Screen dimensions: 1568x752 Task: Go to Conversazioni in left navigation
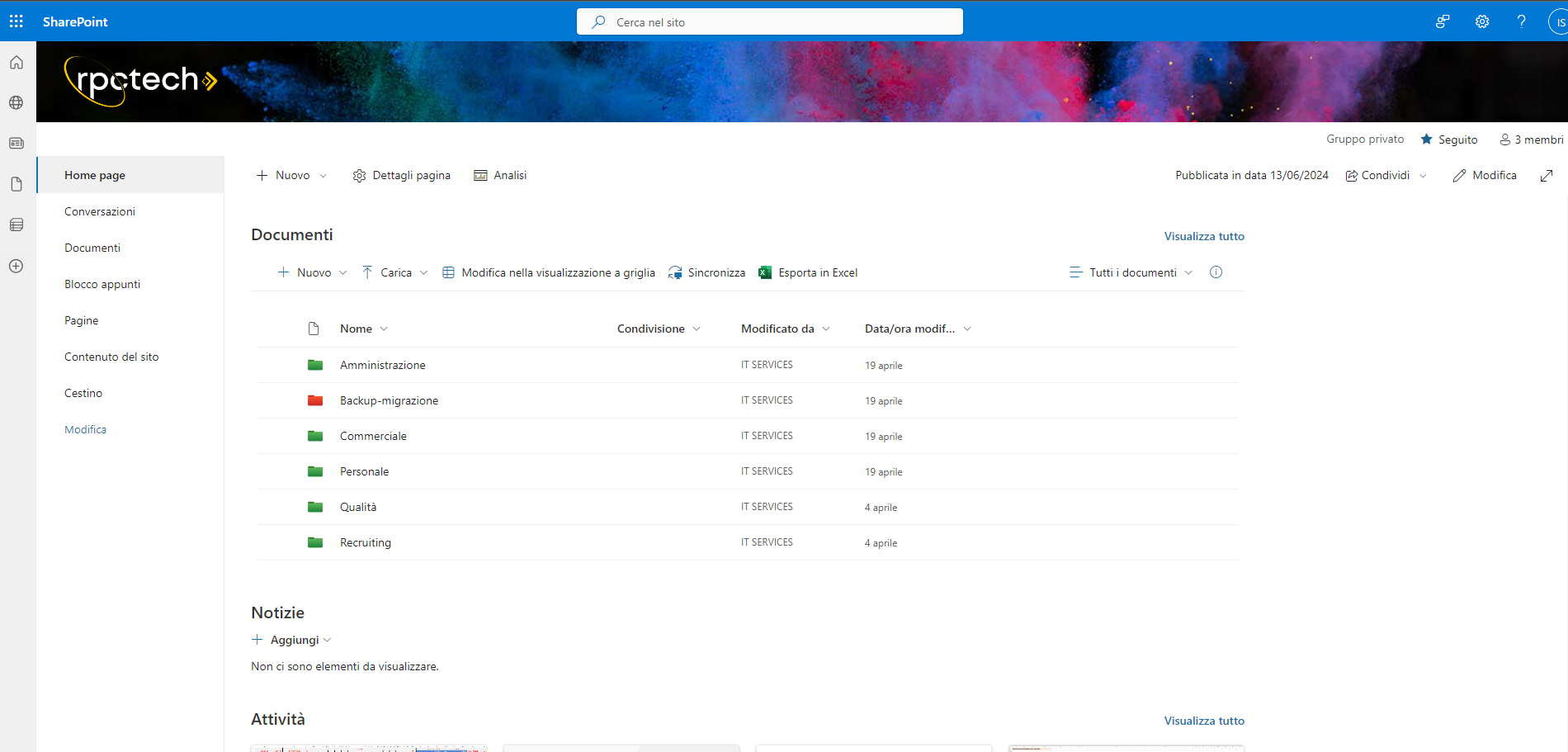point(100,211)
